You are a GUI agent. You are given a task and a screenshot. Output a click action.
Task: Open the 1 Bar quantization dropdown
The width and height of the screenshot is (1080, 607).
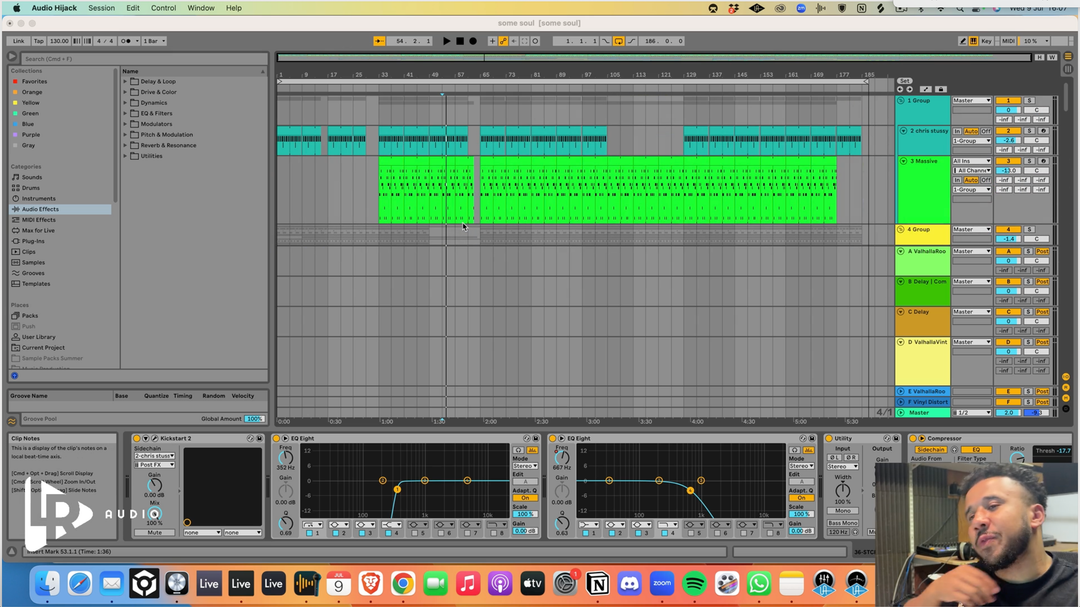[154, 41]
